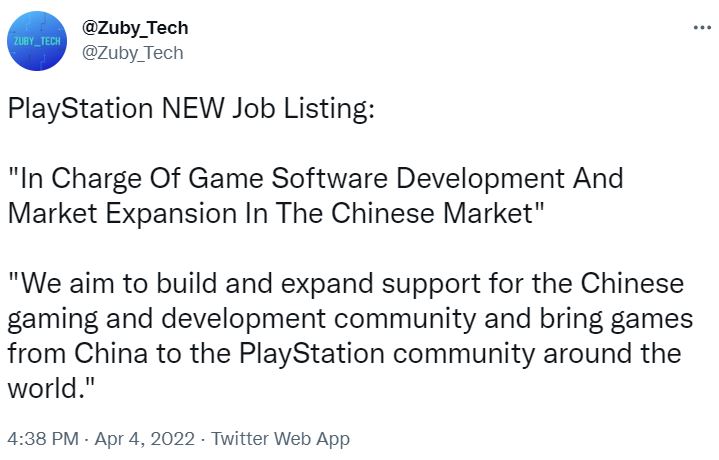Click the 'from China' phrase

(x=77, y=354)
